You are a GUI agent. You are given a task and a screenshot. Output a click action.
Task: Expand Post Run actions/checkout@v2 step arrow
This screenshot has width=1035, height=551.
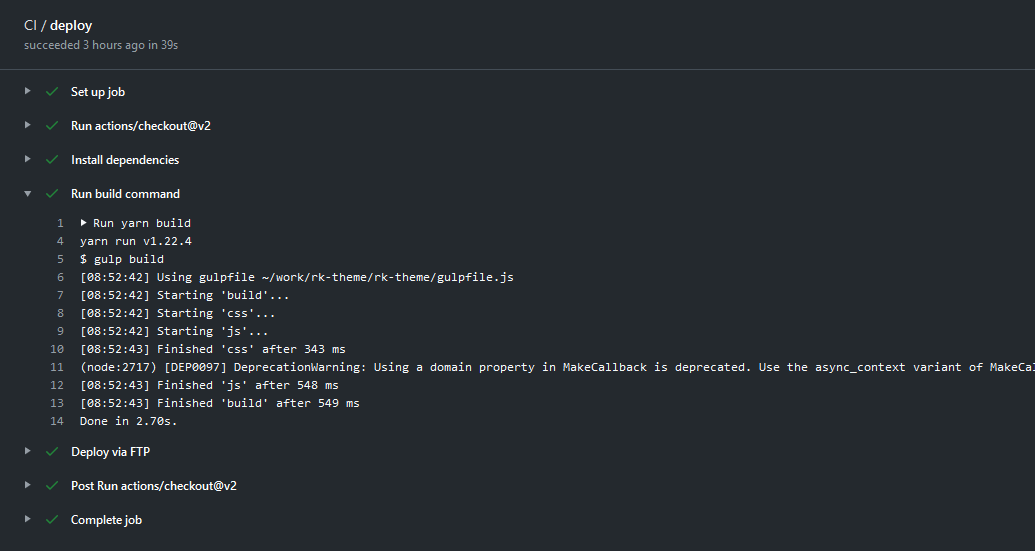tap(27, 485)
